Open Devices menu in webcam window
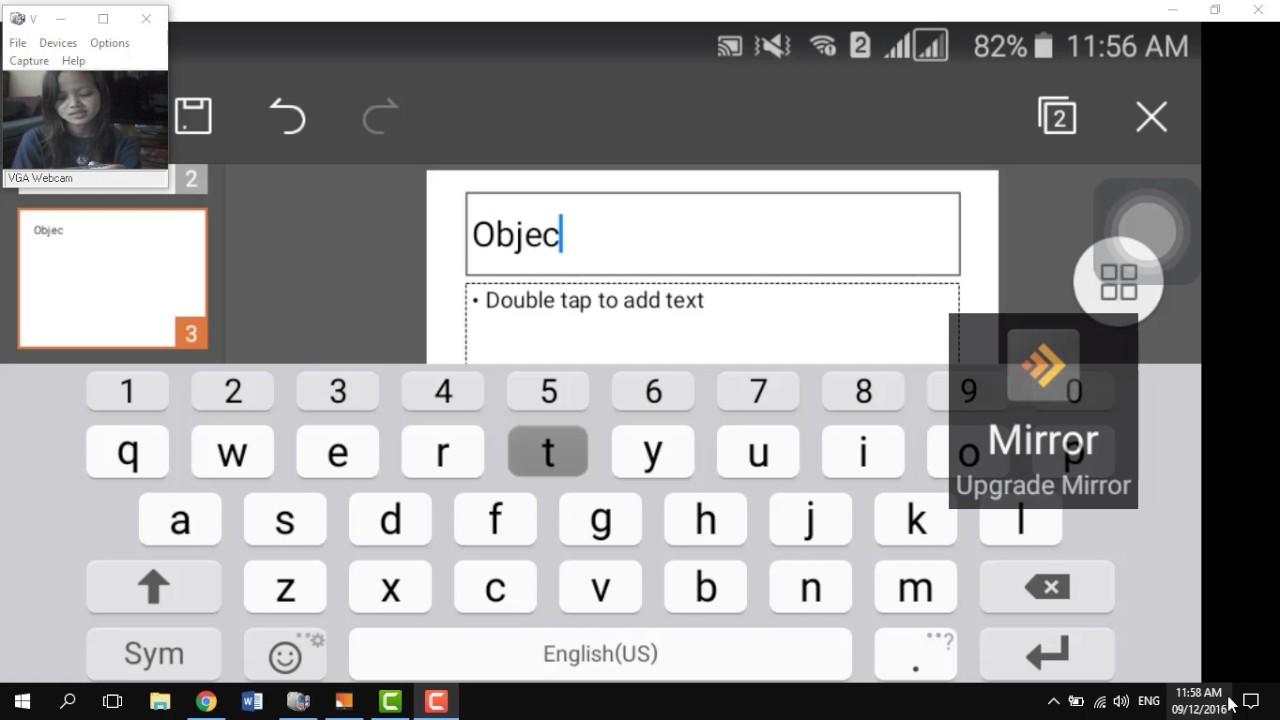 click(x=58, y=43)
